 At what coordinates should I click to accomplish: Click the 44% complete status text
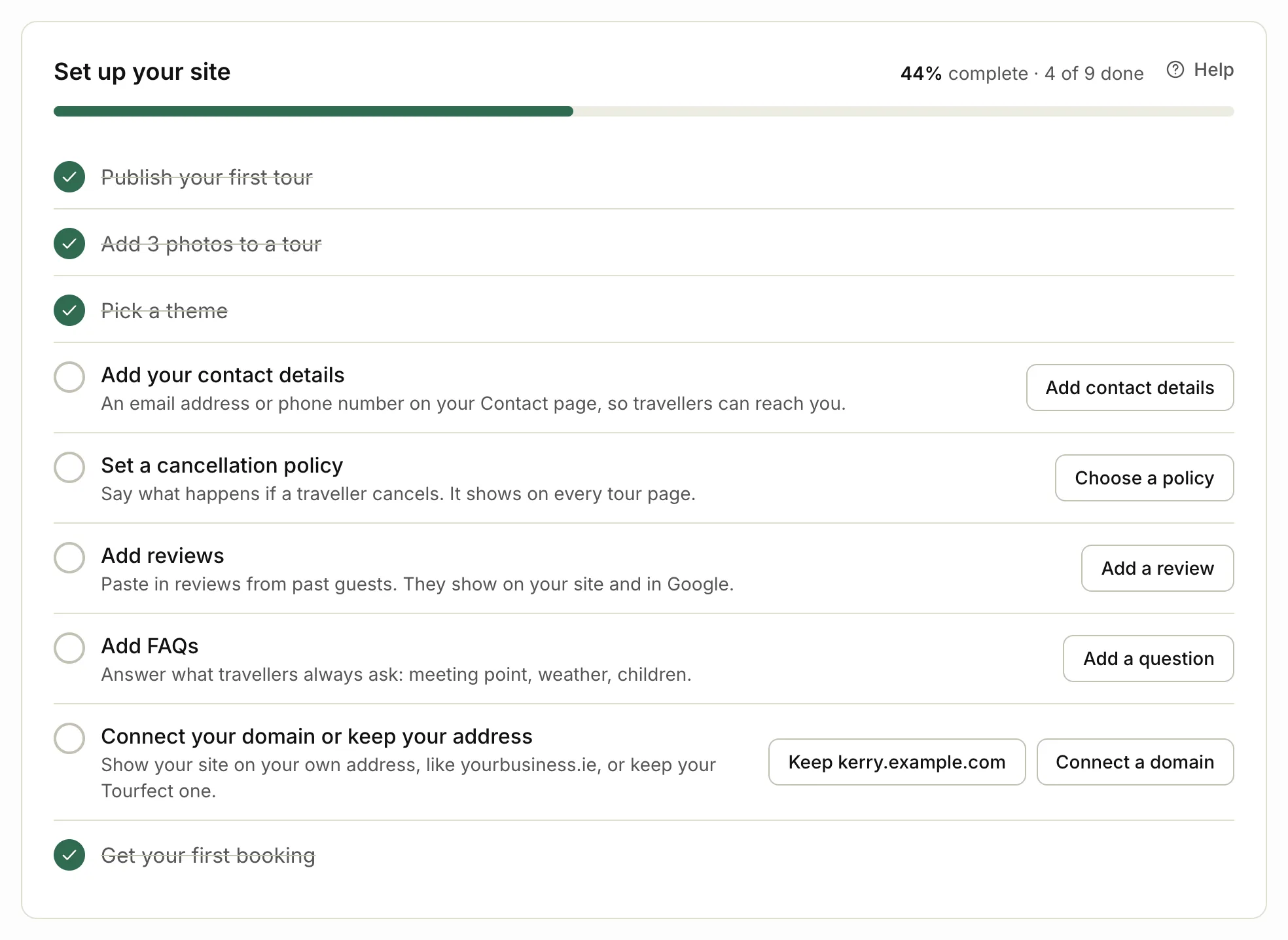click(1022, 73)
